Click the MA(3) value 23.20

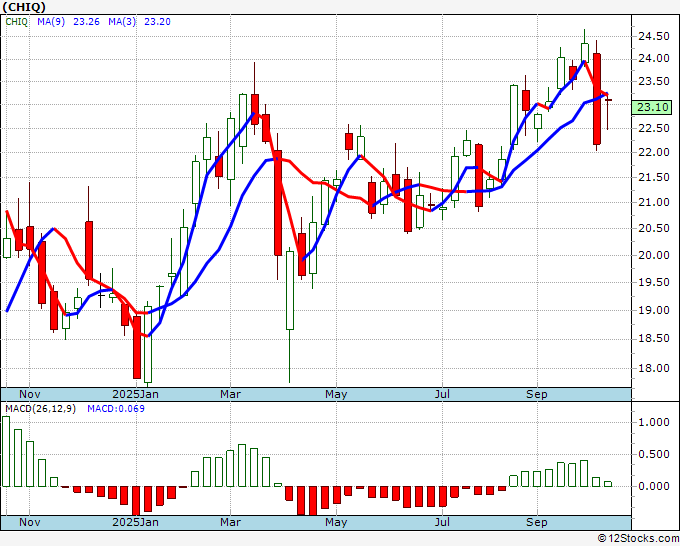(157, 22)
